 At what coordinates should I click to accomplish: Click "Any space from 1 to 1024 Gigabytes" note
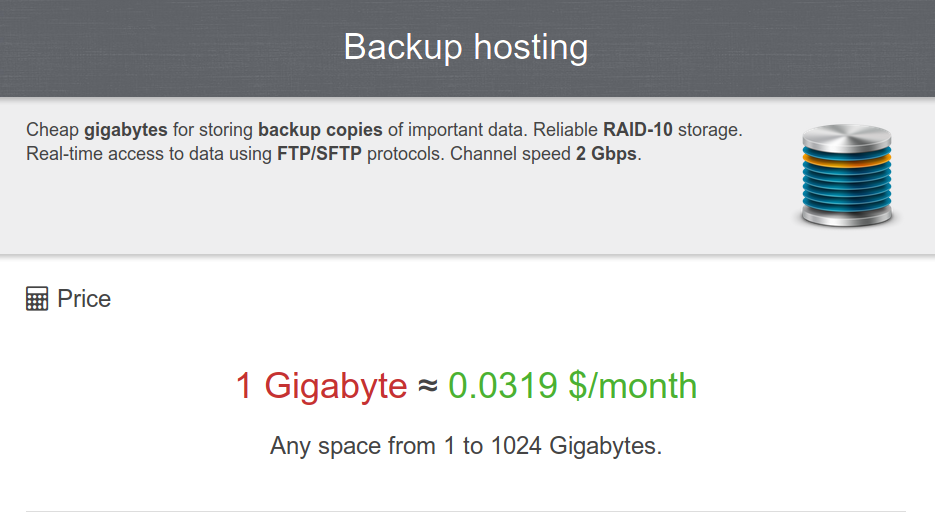[x=466, y=446]
